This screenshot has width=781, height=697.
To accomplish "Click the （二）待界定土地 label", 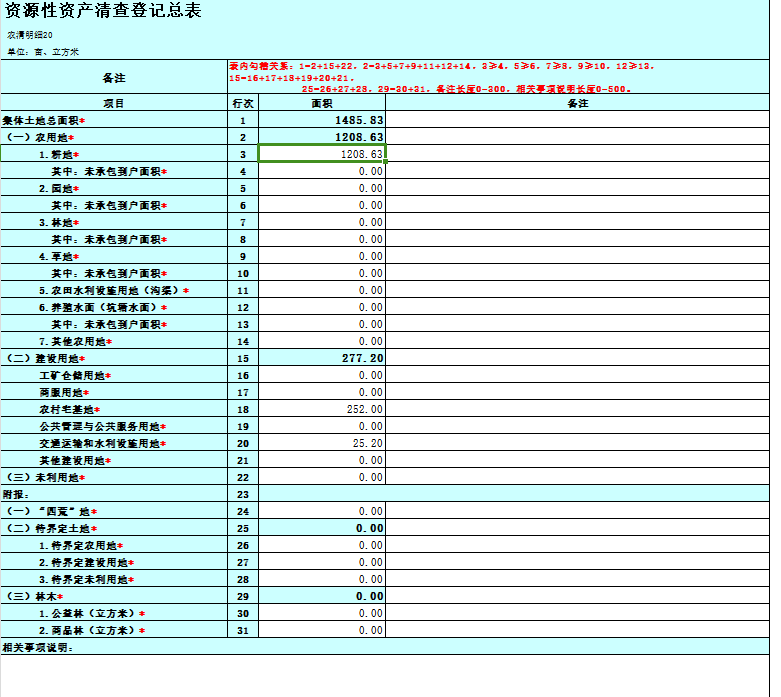I will coord(51,528).
